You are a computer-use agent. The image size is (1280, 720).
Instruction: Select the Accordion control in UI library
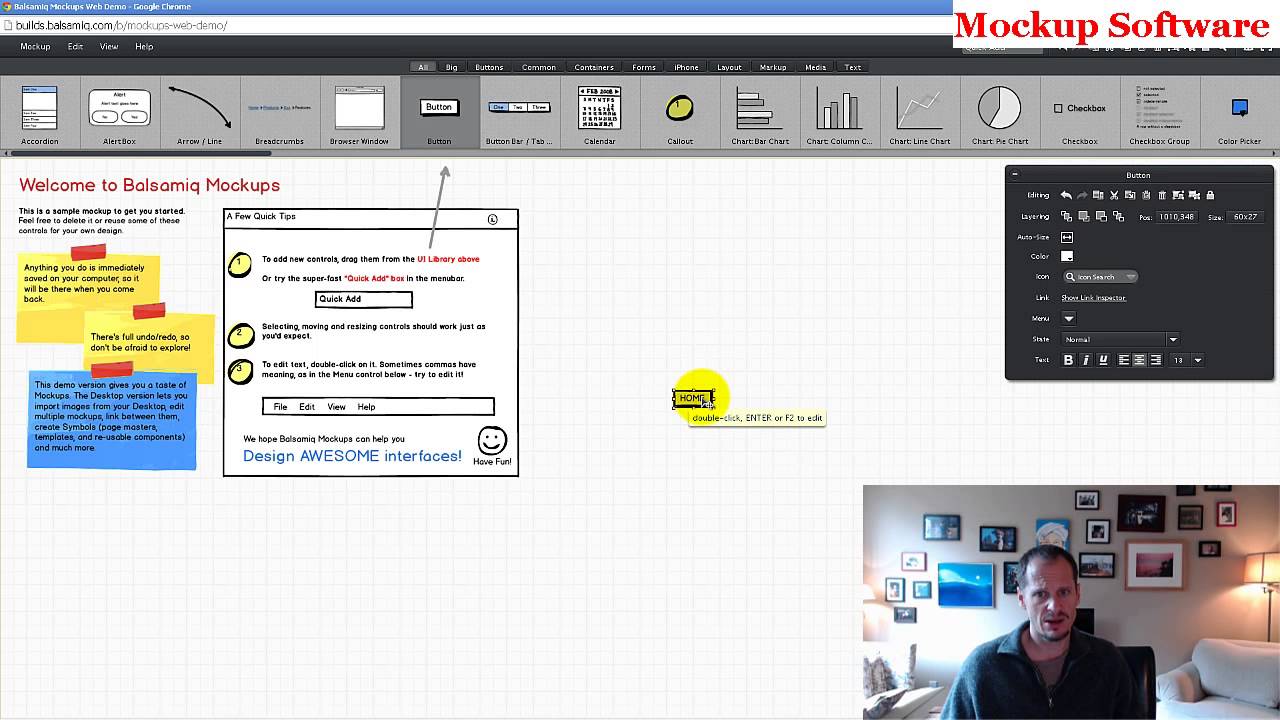tap(40, 115)
